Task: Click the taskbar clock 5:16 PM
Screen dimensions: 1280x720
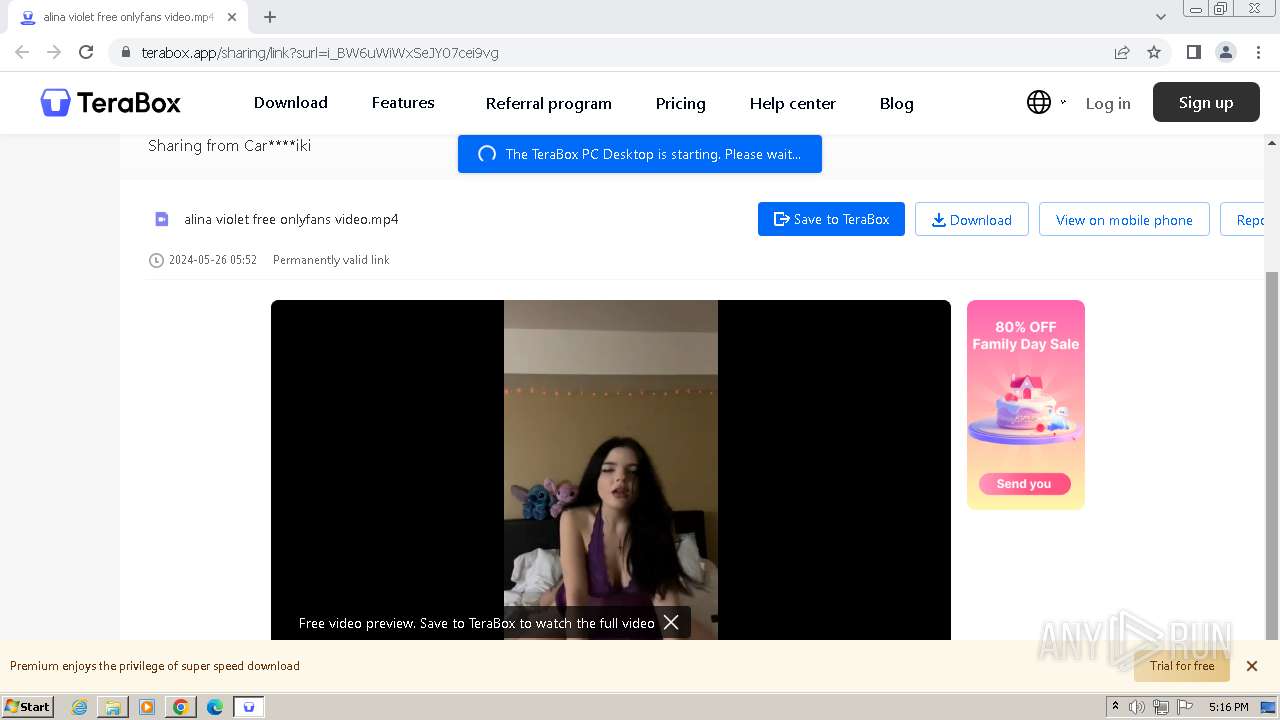Action: [x=1228, y=707]
